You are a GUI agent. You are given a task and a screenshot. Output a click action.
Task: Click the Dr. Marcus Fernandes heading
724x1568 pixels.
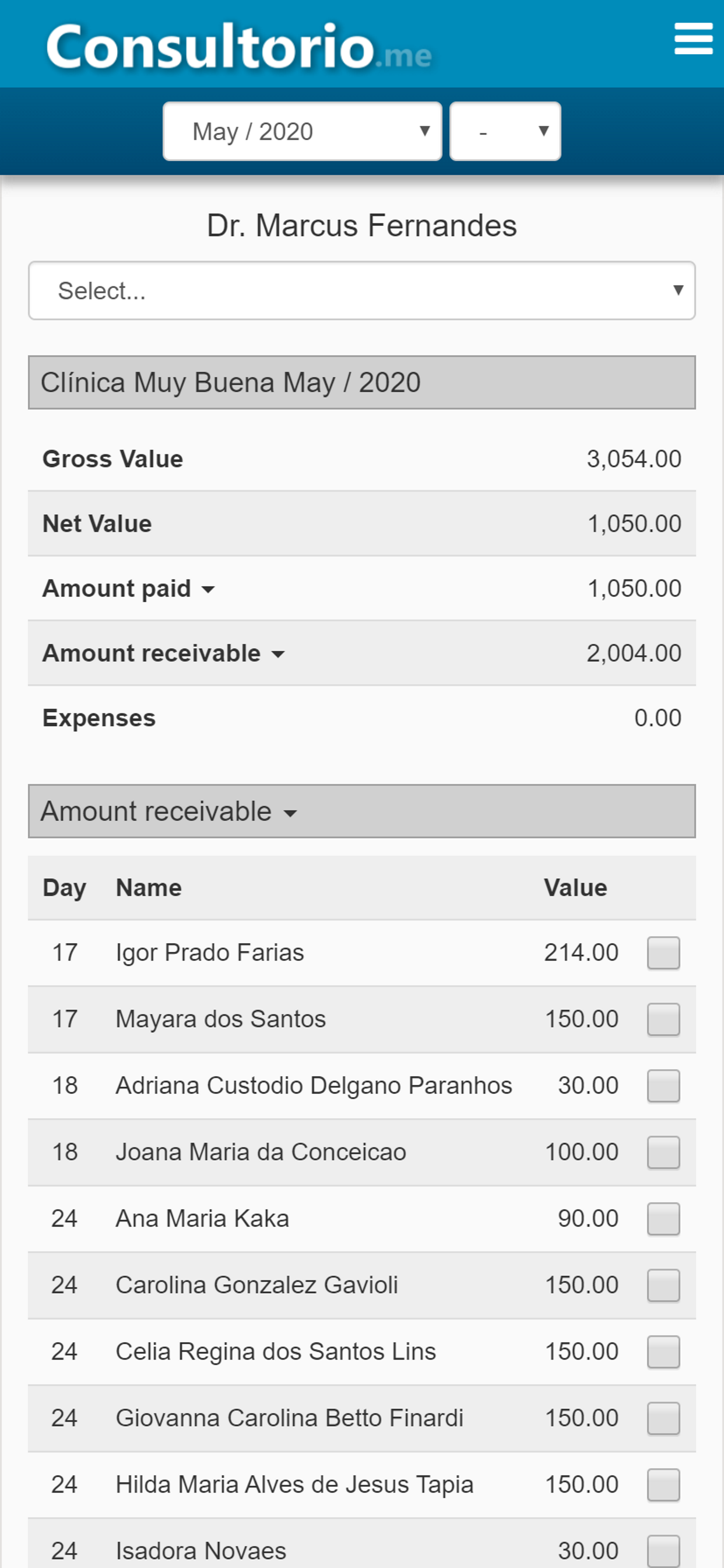361,226
